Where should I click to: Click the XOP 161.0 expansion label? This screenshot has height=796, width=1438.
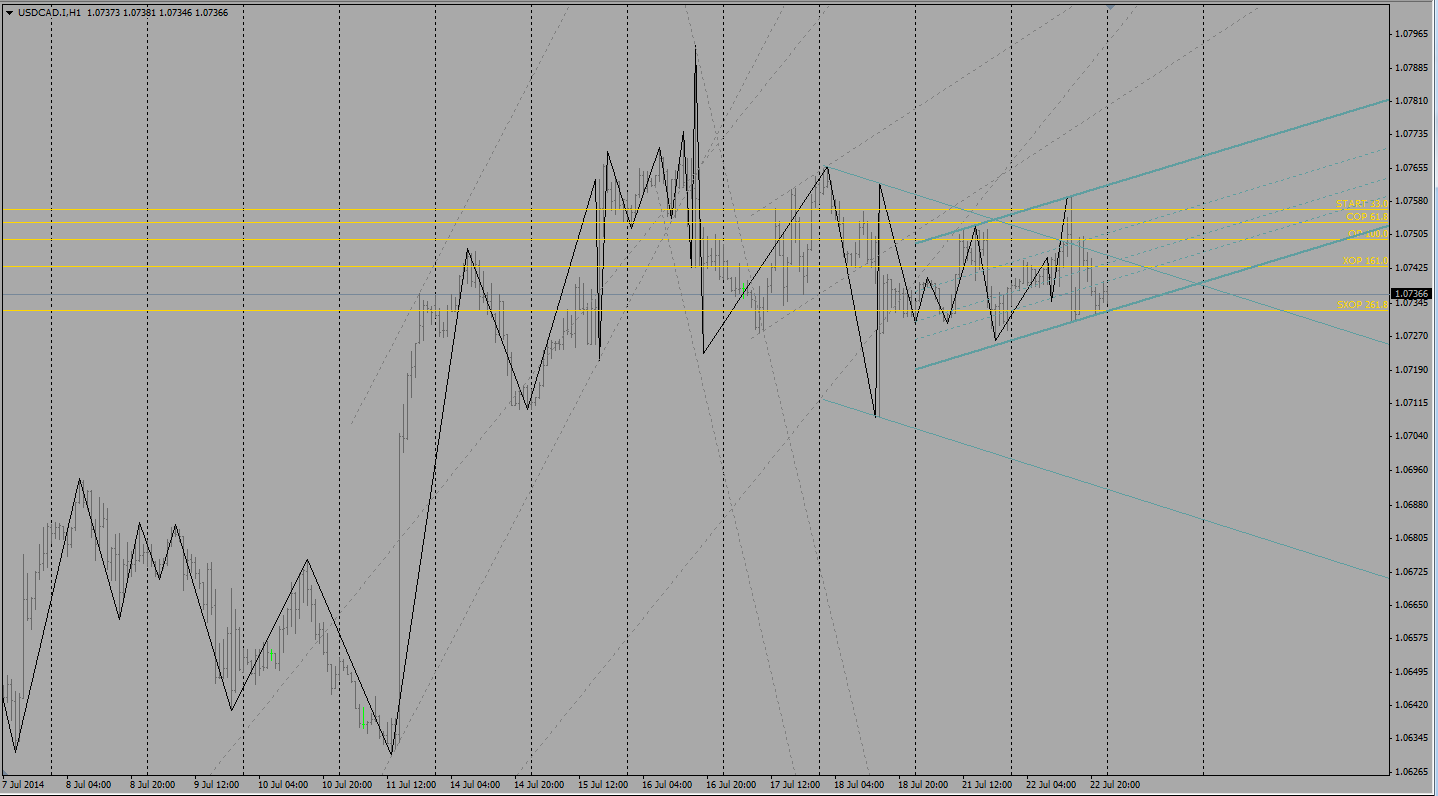pos(1365,261)
